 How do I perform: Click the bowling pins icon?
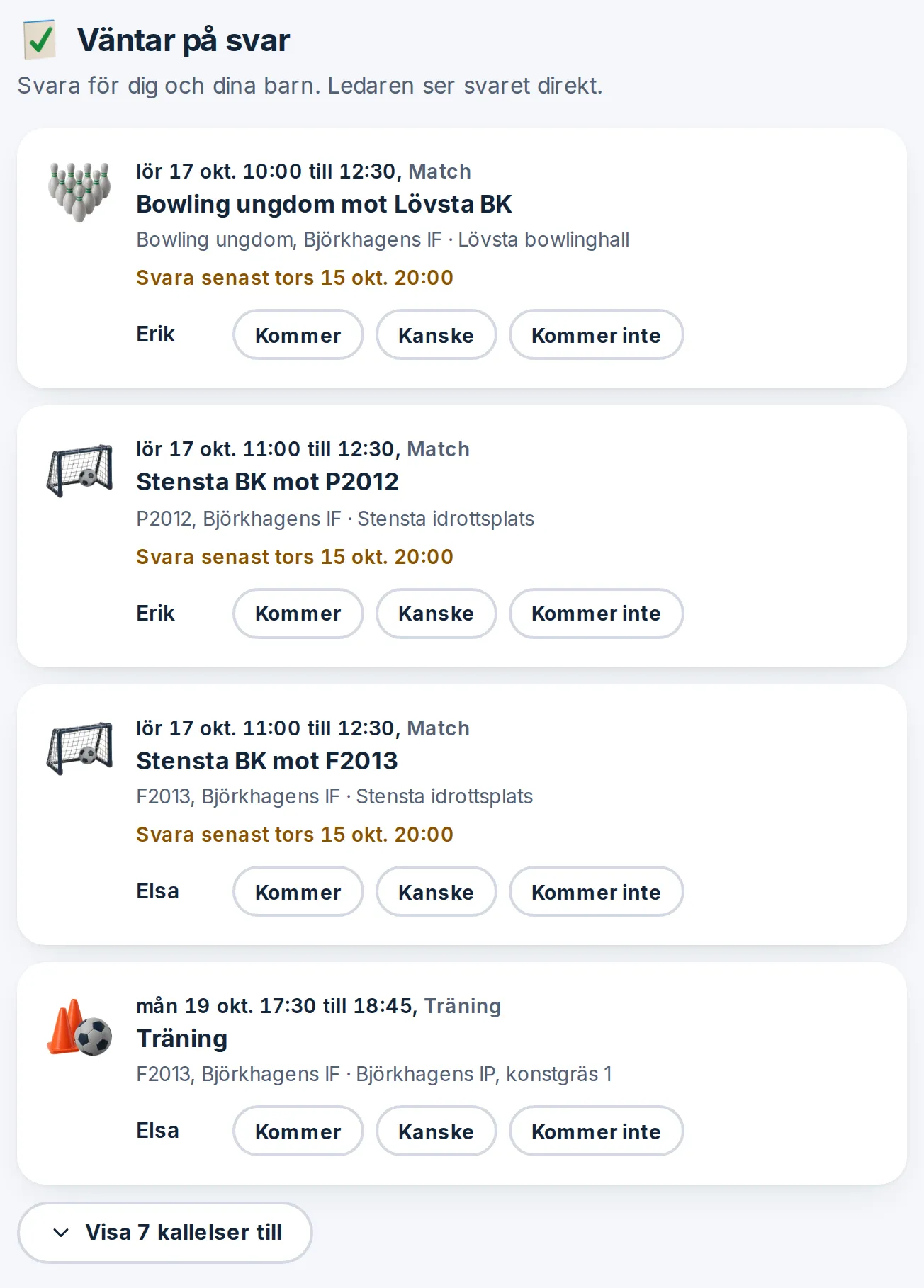tap(79, 191)
